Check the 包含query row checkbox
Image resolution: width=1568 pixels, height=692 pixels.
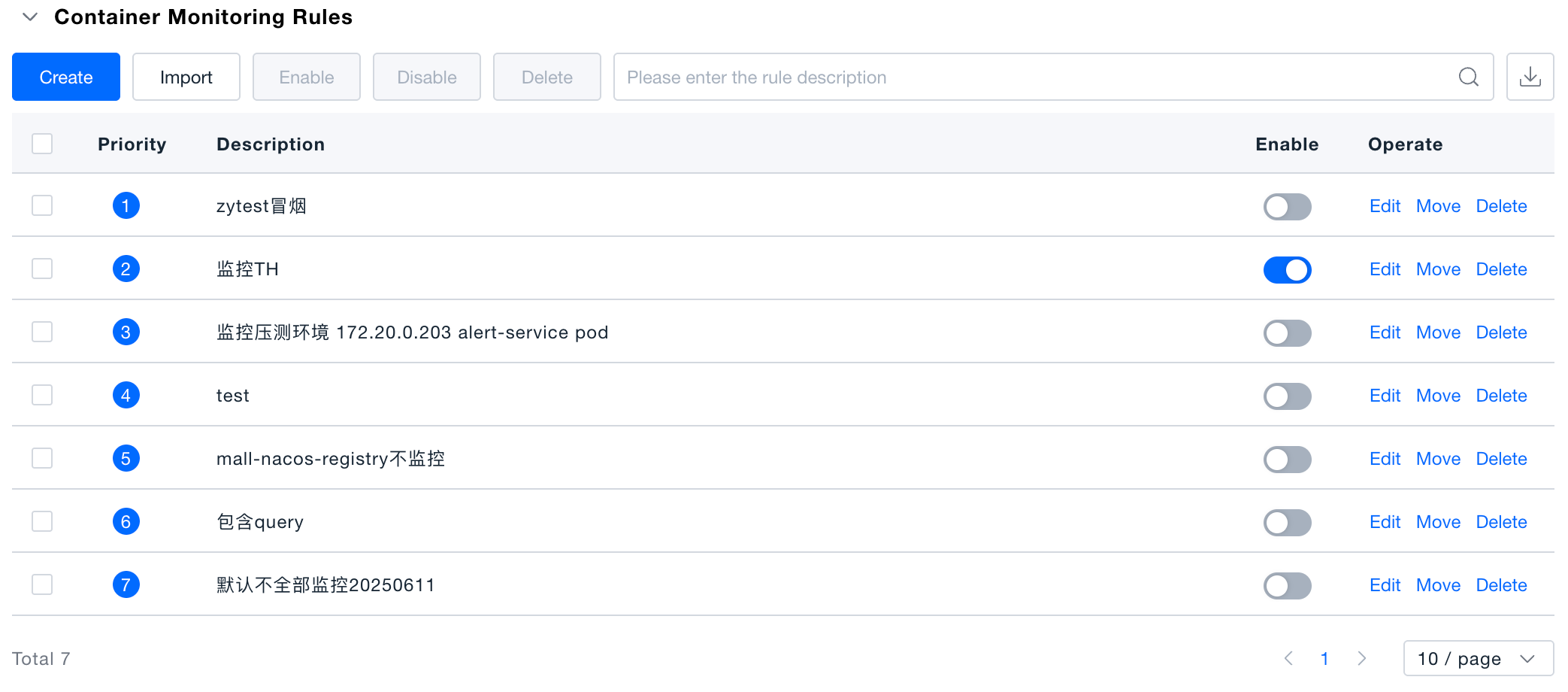(x=42, y=521)
